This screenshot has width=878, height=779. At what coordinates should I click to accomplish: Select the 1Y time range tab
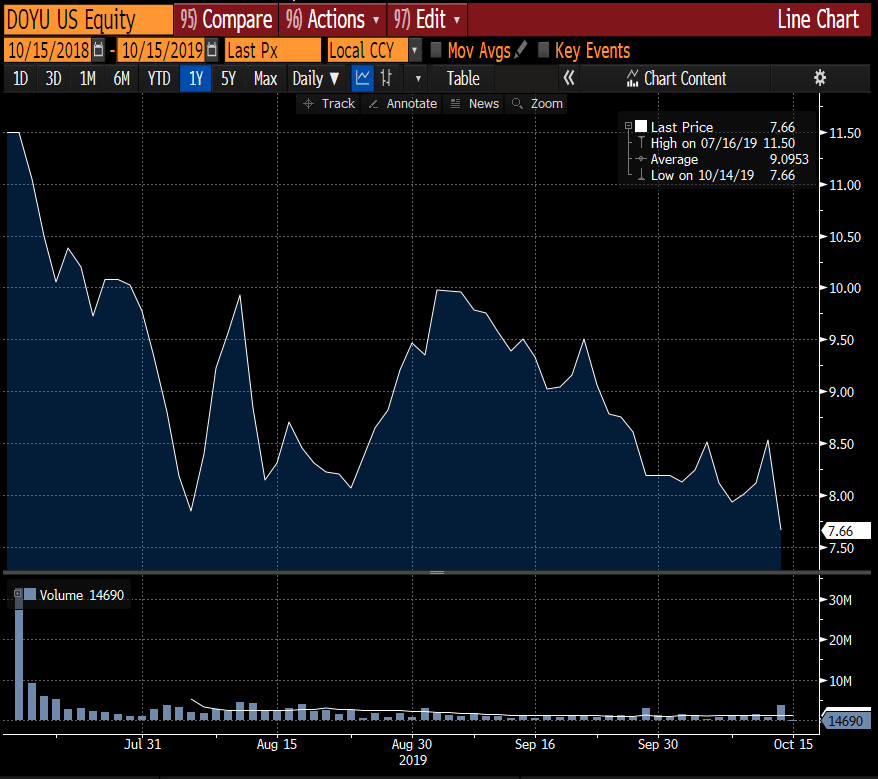(x=196, y=78)
